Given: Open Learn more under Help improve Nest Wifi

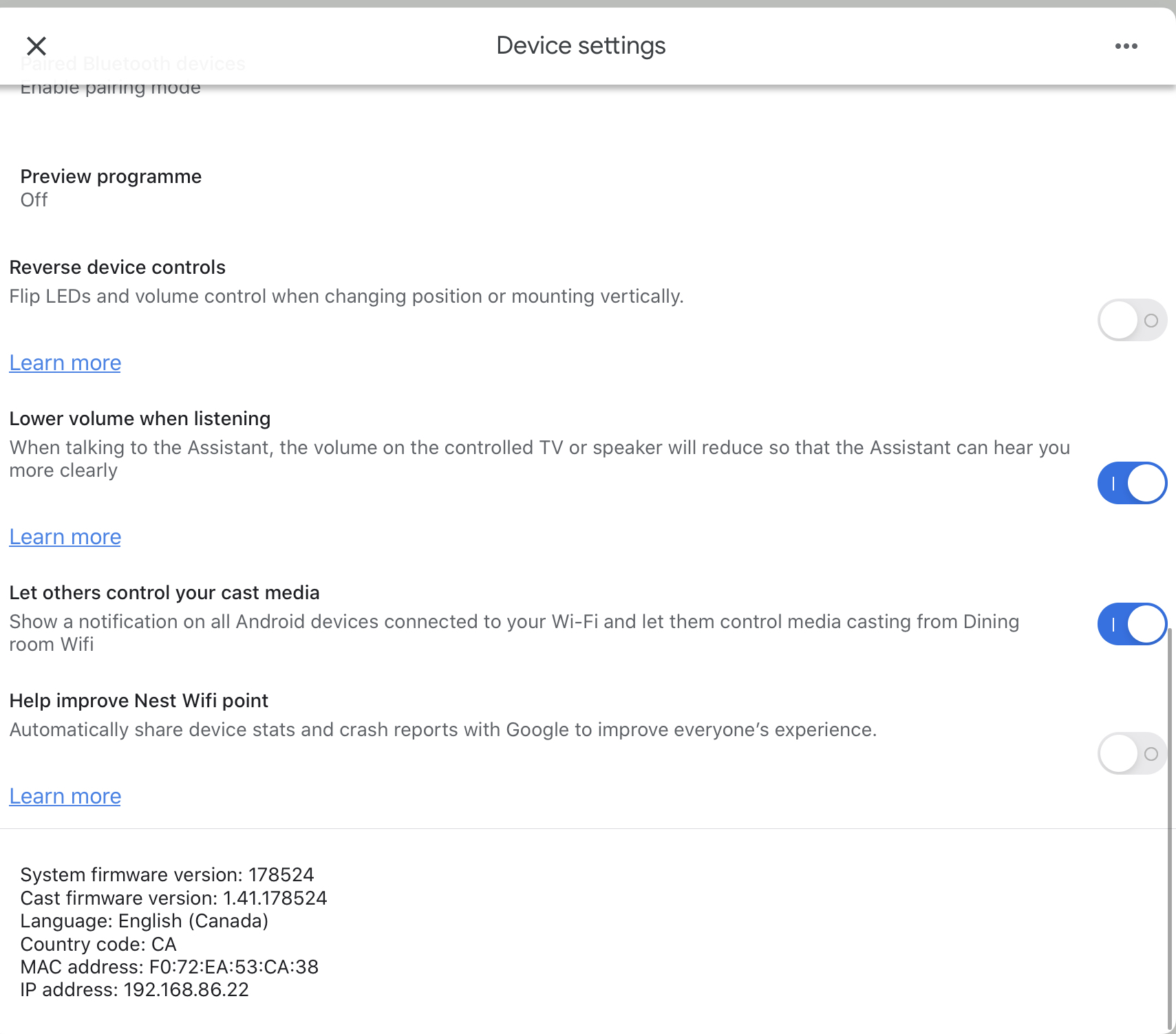Looking at the screenshot, I should (x=65, y=796).
